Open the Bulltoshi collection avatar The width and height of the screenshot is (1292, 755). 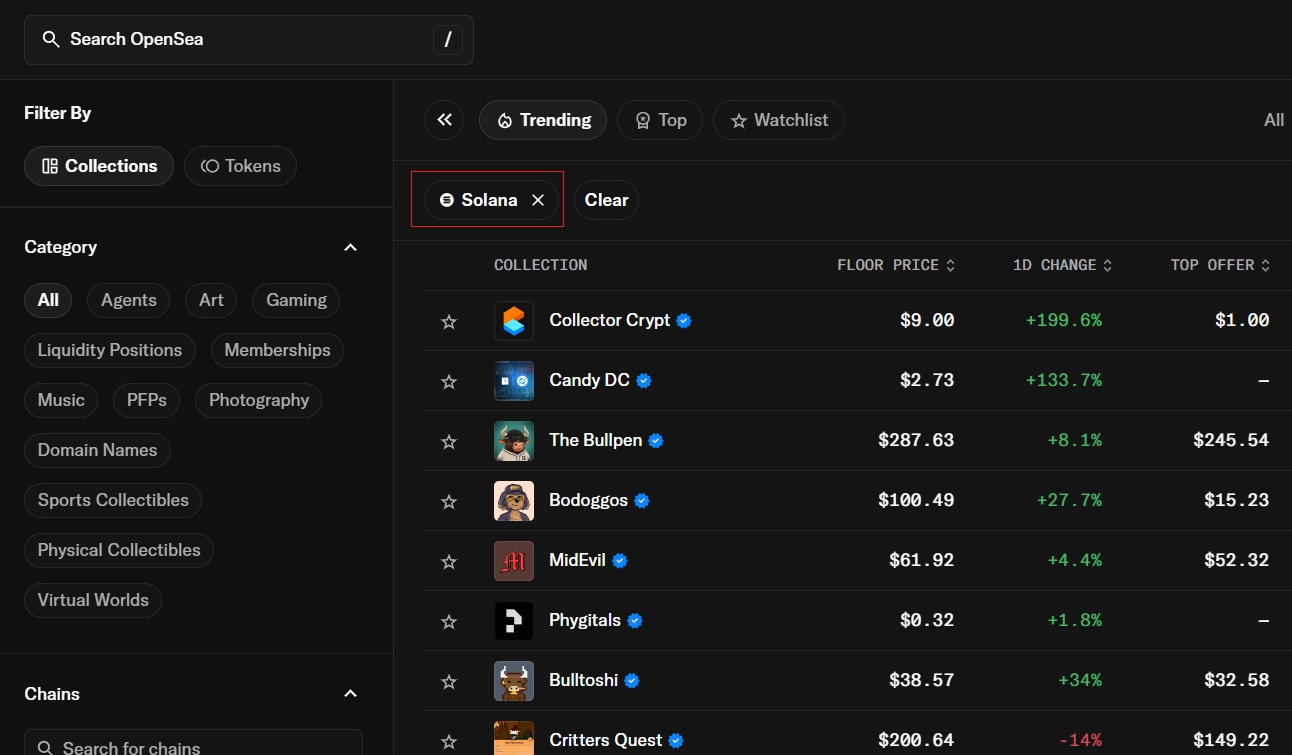tap(514, 681)
